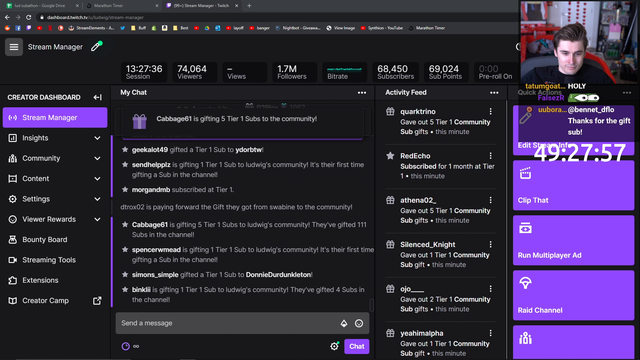Open Silenced_Knight activity options
The image size is (640, 360).
point(491,244)
